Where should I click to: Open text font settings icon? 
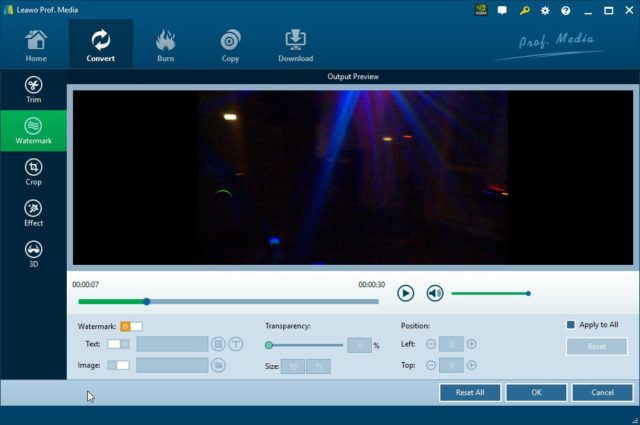pyautogui.click(x=236, y=344)
